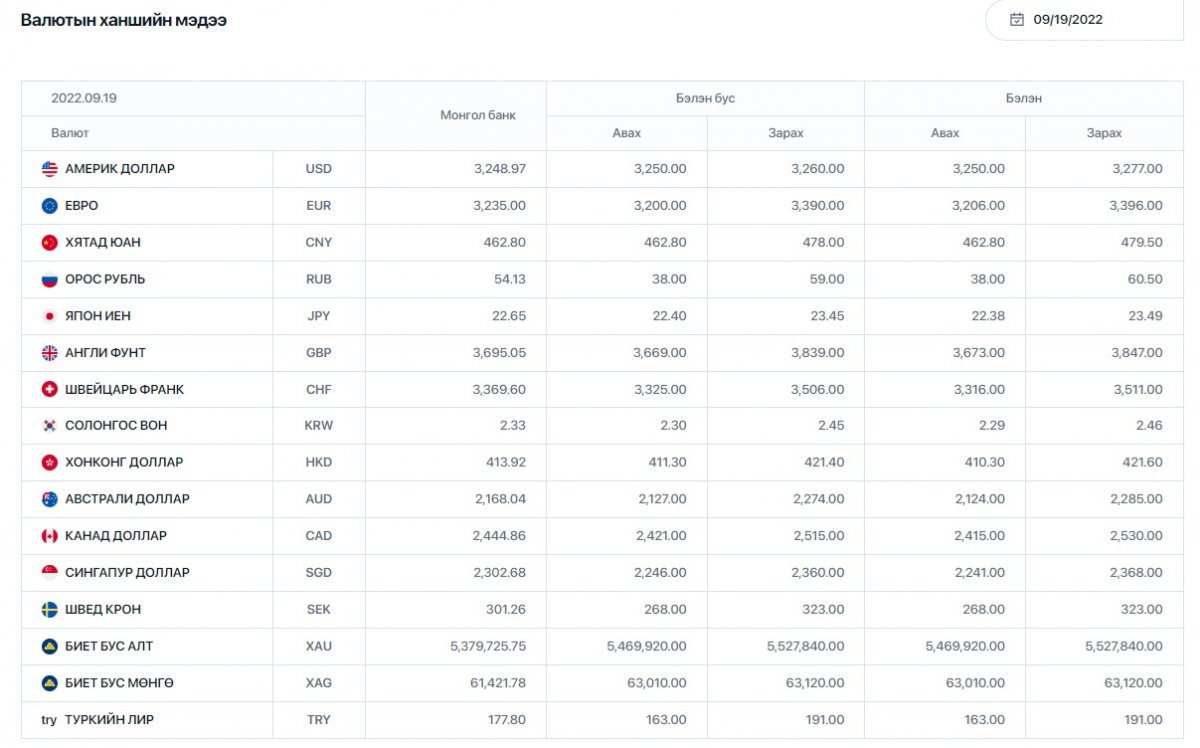Click the South Korea flag icon

click(x=49, y=426)
